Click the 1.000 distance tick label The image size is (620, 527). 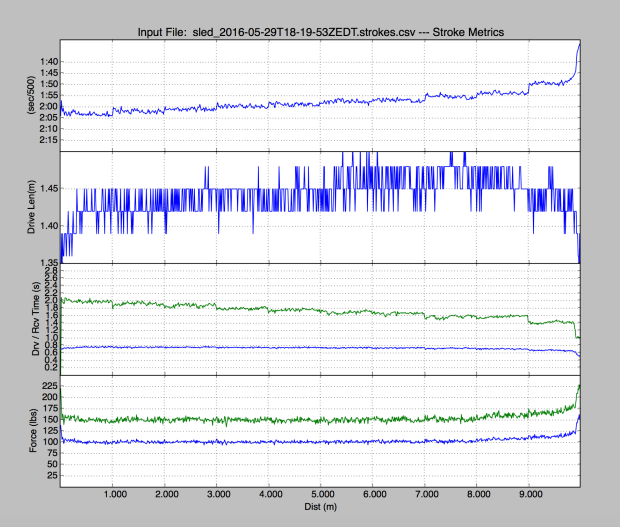[113, 495]
